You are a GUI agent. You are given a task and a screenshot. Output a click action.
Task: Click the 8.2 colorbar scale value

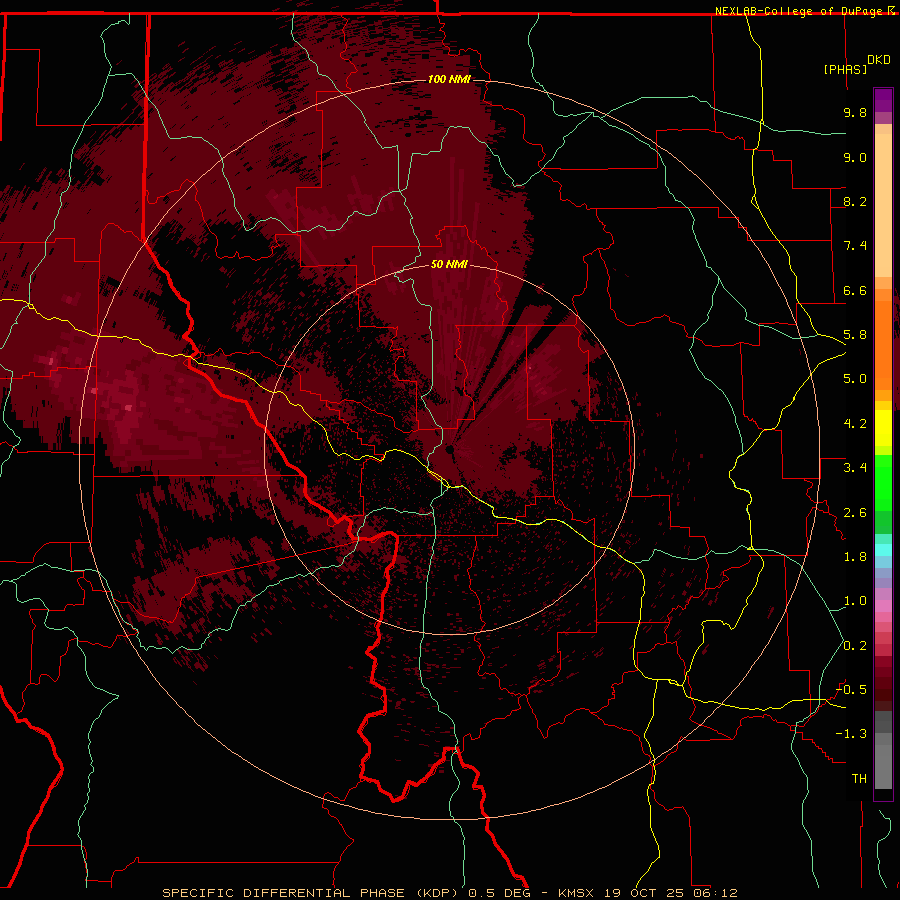point(855,201)
